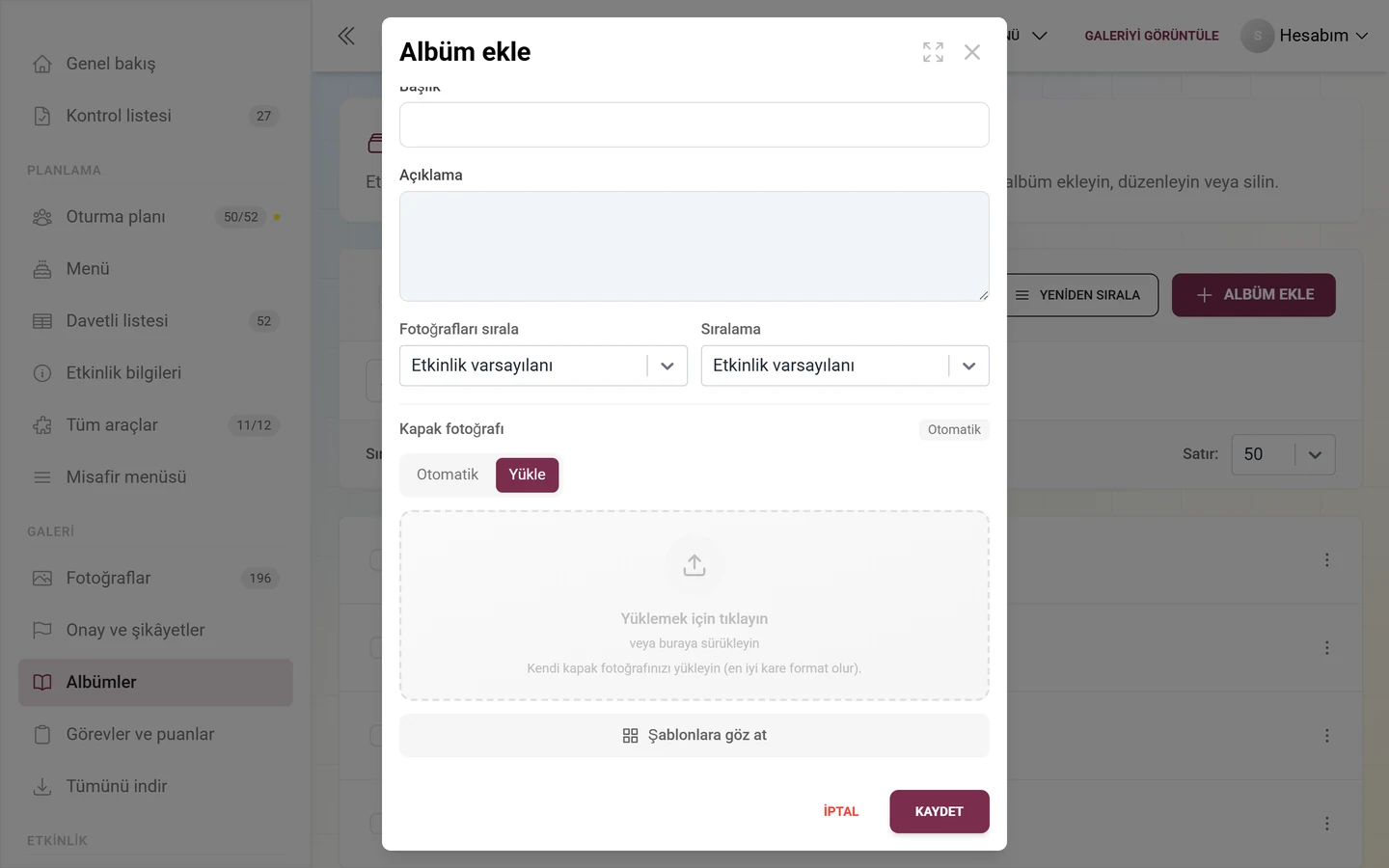Focus the Açıklama text area

tap(694, 246)
